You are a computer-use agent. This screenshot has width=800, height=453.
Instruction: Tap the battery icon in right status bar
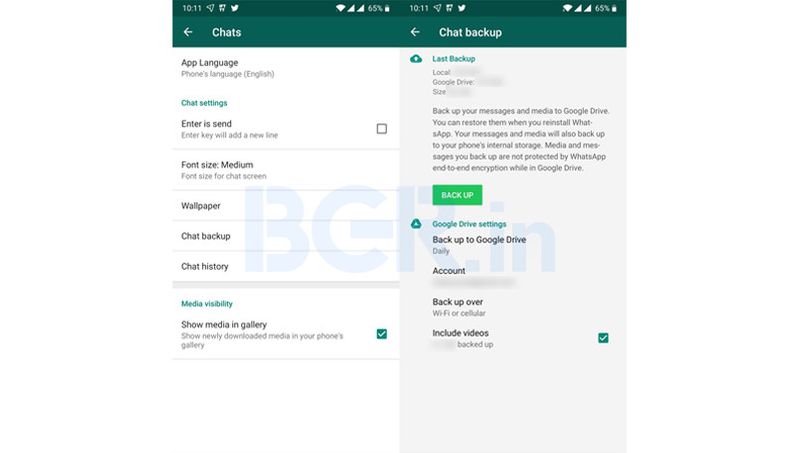(614, 8)
